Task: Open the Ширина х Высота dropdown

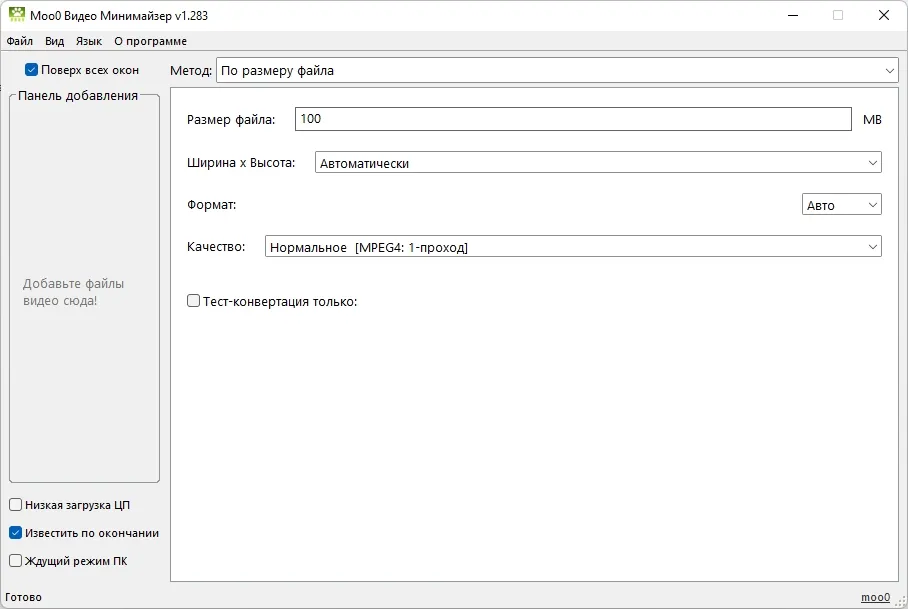Action: coord(598,163)
